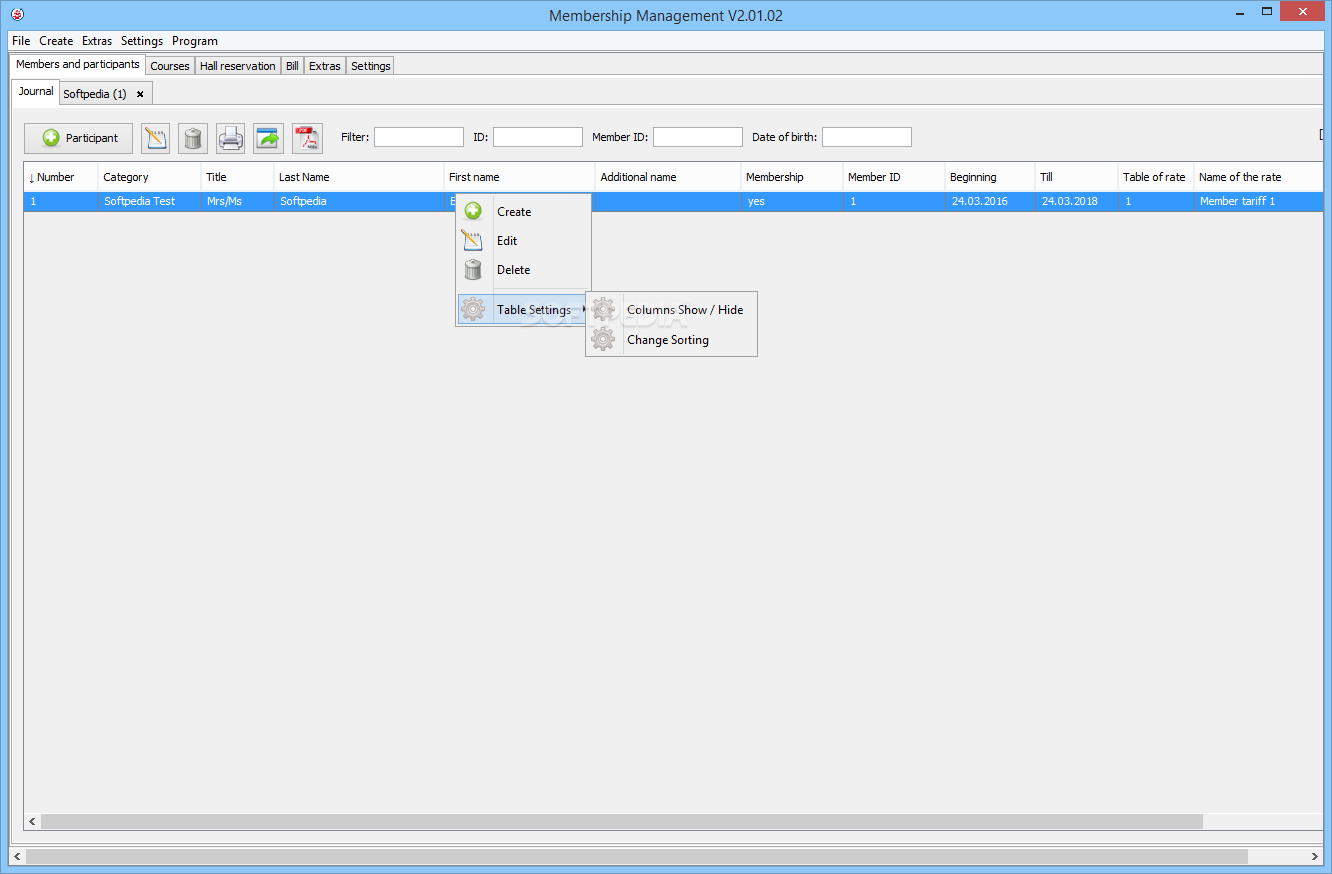
Task: Click the Additional name column header
Action: 668,177
